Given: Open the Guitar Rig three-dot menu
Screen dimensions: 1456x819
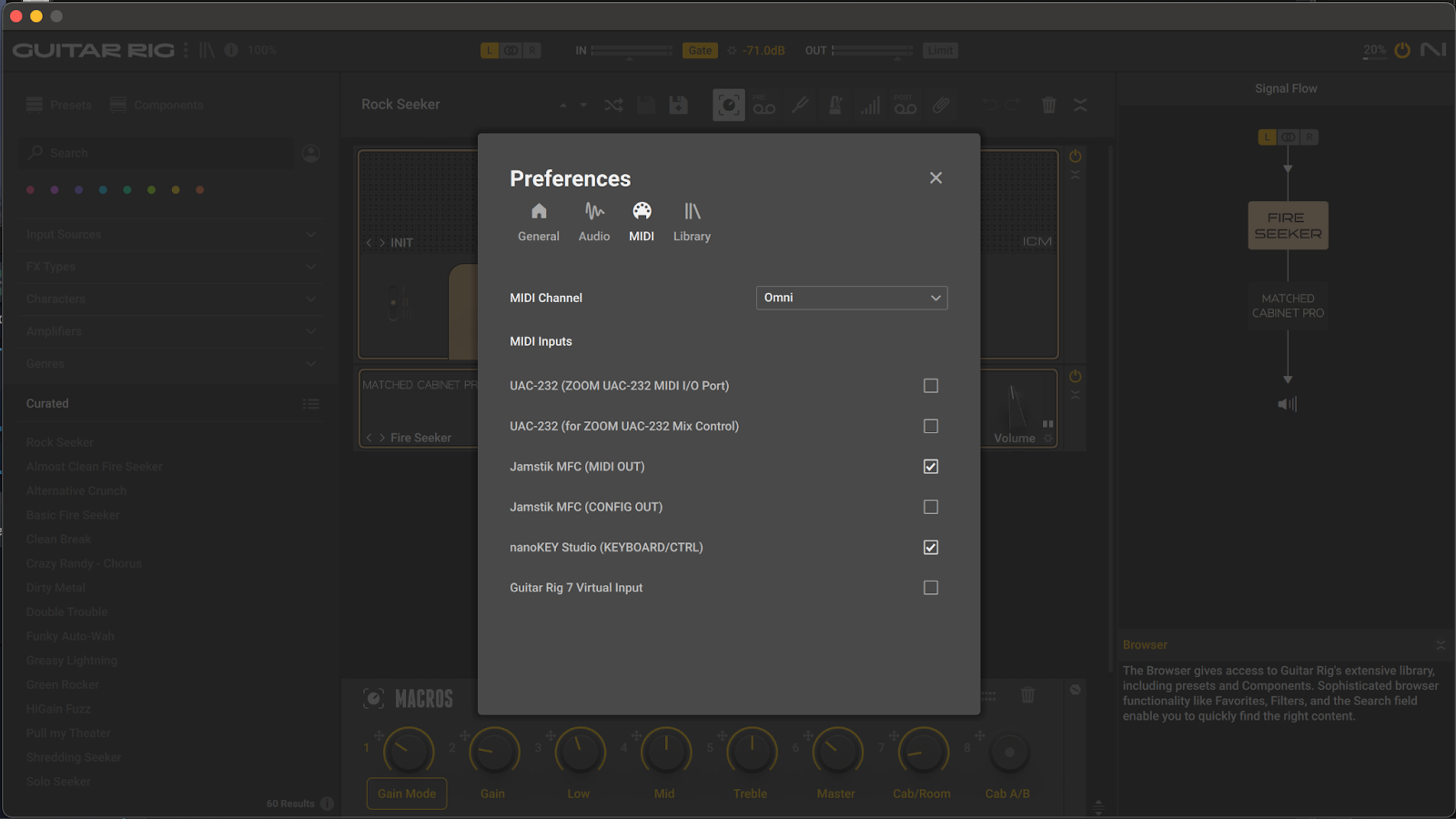Looking at the screenshot, I should point(186,50).
